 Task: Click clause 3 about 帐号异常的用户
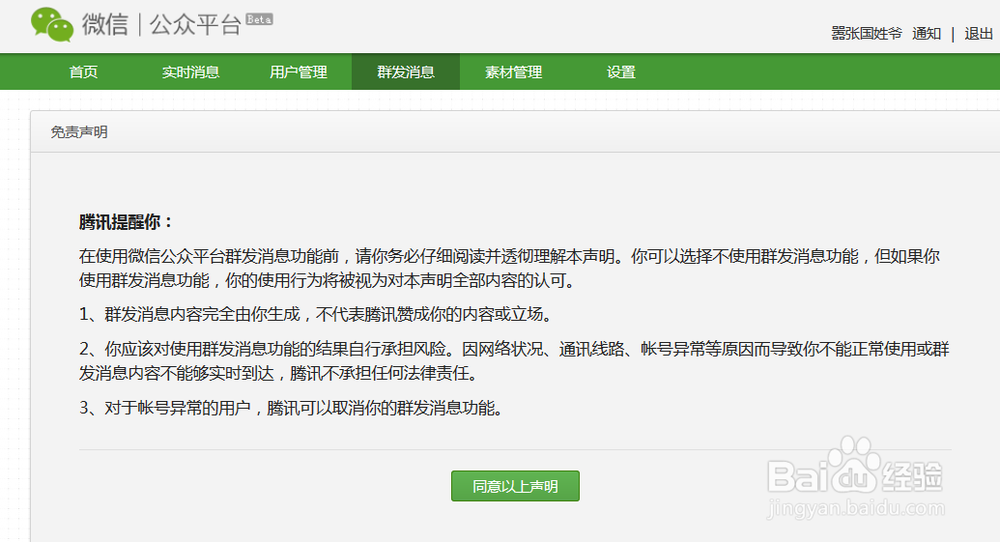(x=291, y=408)
